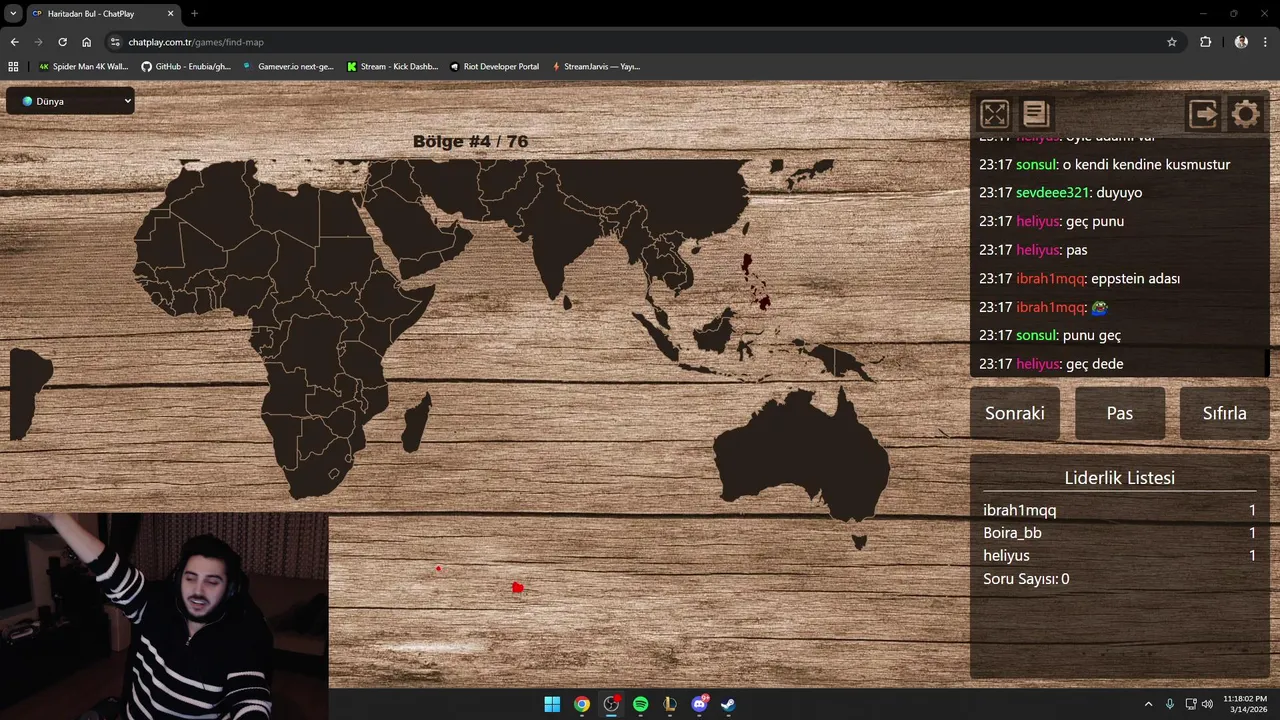Go to next region with Sonraki

coord(1015,413)
